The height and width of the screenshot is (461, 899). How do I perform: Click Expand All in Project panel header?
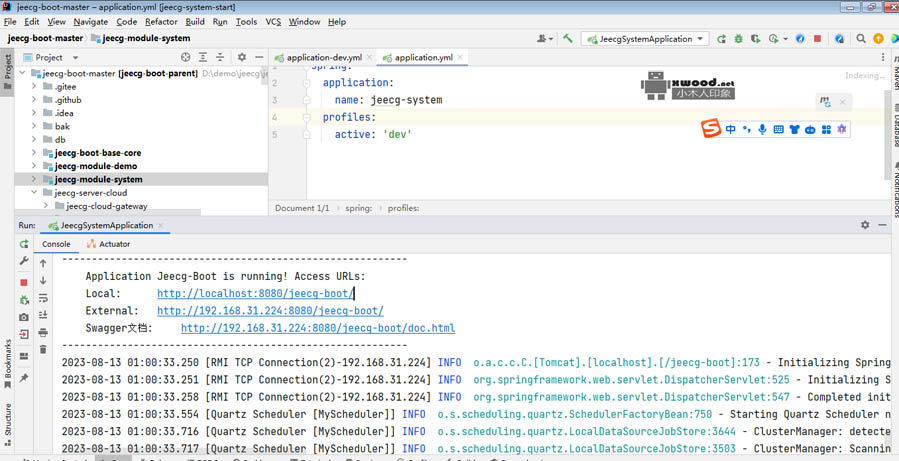[202, 57]
